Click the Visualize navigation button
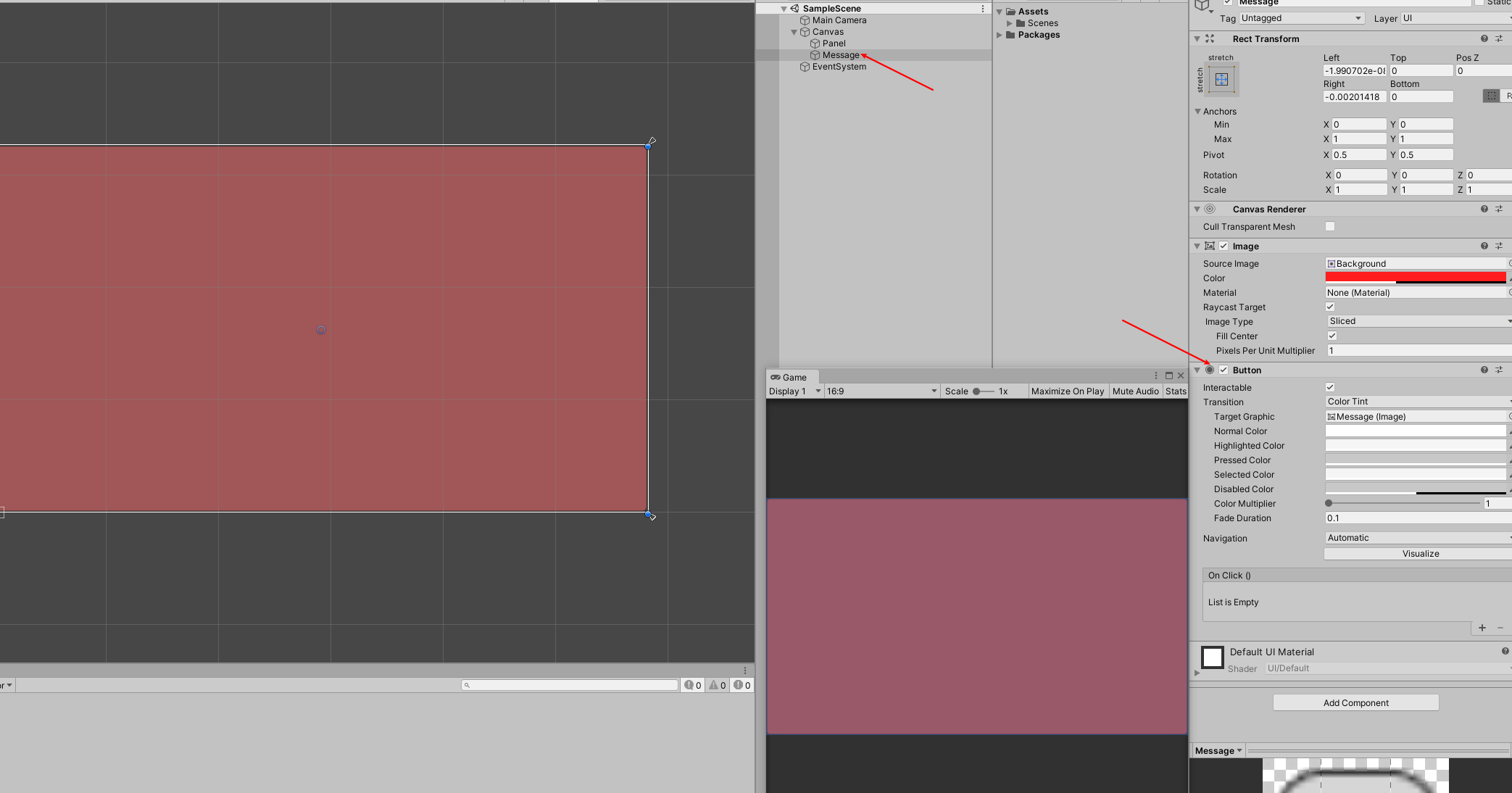 (1419, 554)
